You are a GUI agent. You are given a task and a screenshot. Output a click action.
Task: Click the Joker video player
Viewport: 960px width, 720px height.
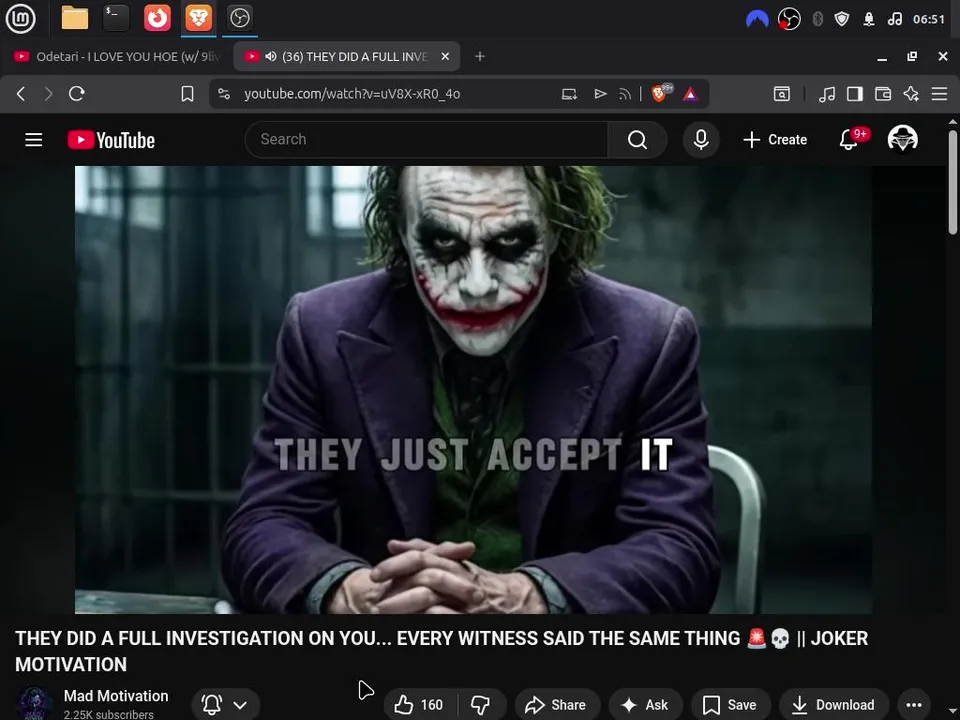[473, 389]
